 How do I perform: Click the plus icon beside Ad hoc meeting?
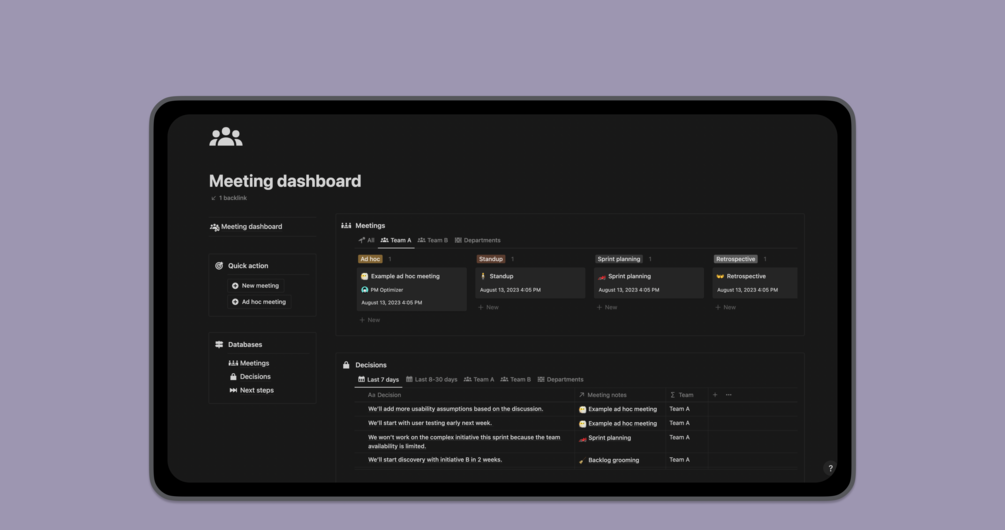click(235, 302)
